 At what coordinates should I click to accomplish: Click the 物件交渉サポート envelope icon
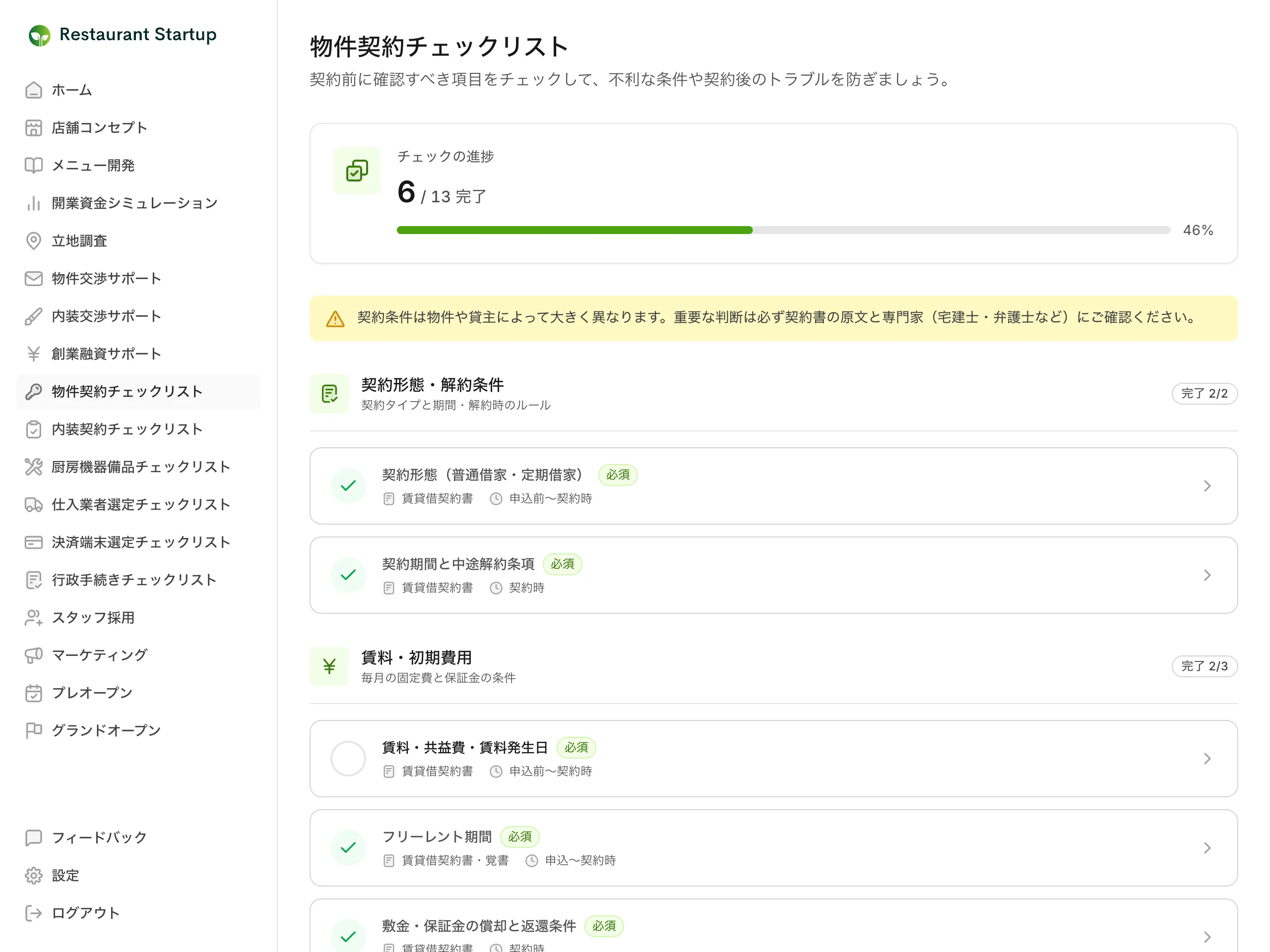pyautogui.click(x=34, y=278)
